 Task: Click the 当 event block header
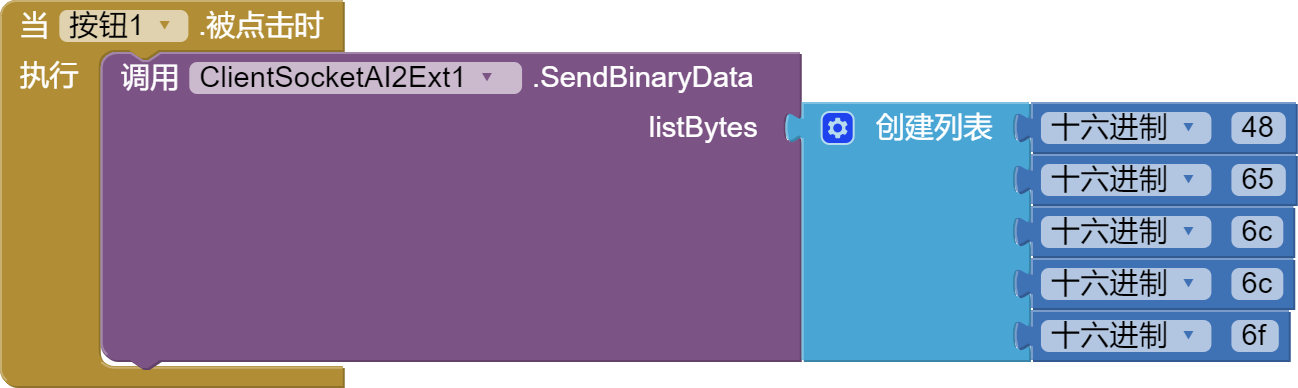pos(34,27)
